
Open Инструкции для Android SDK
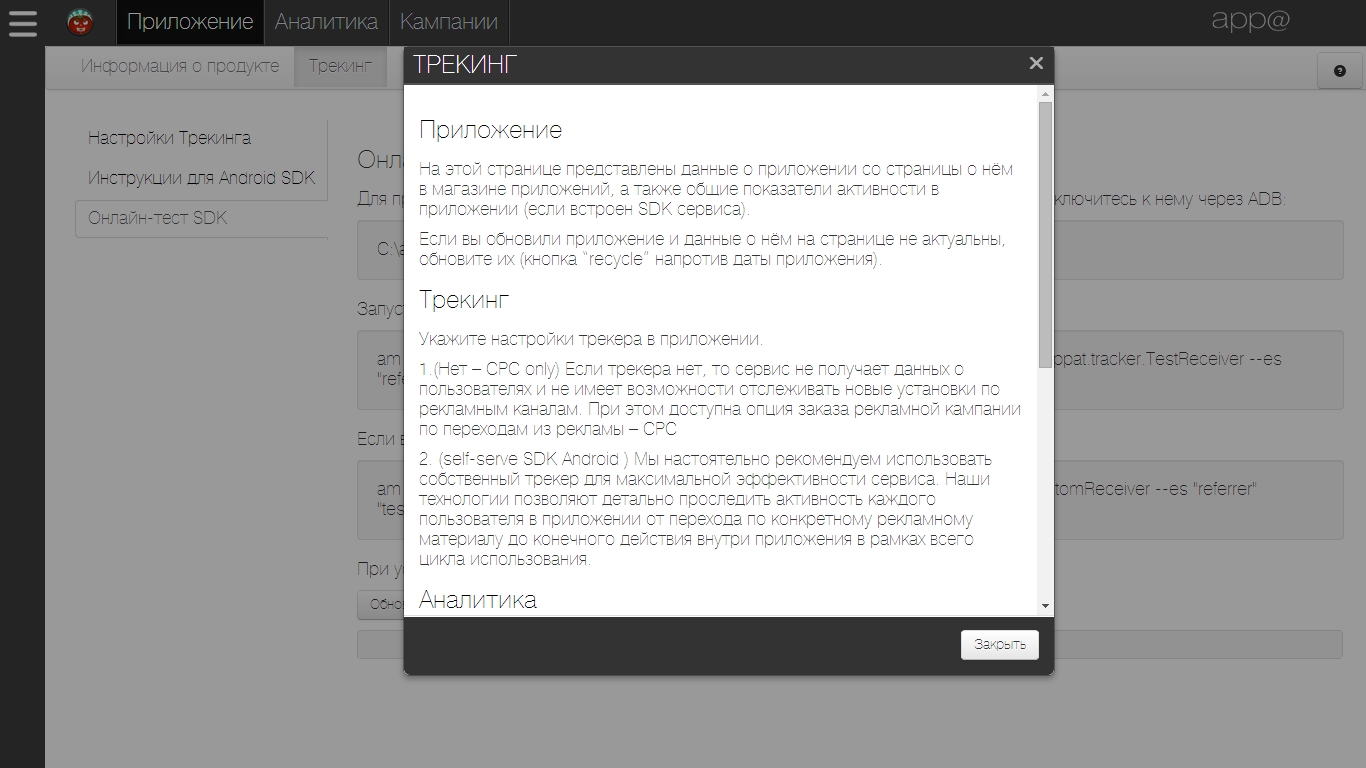(x=201, y=178)
